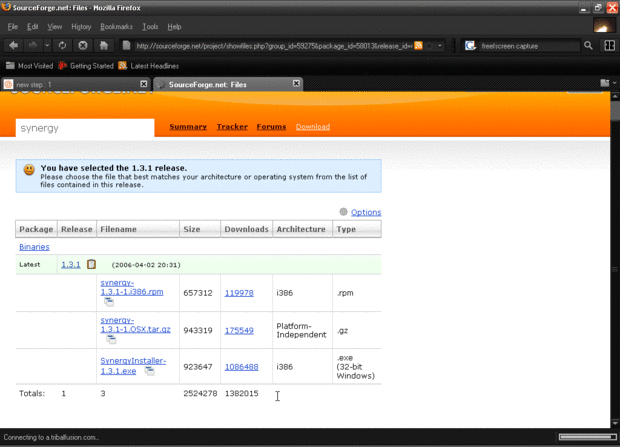Open the Options link above the table
The image size is (620, 447).
pyautogui.click(x=366, y=212)
